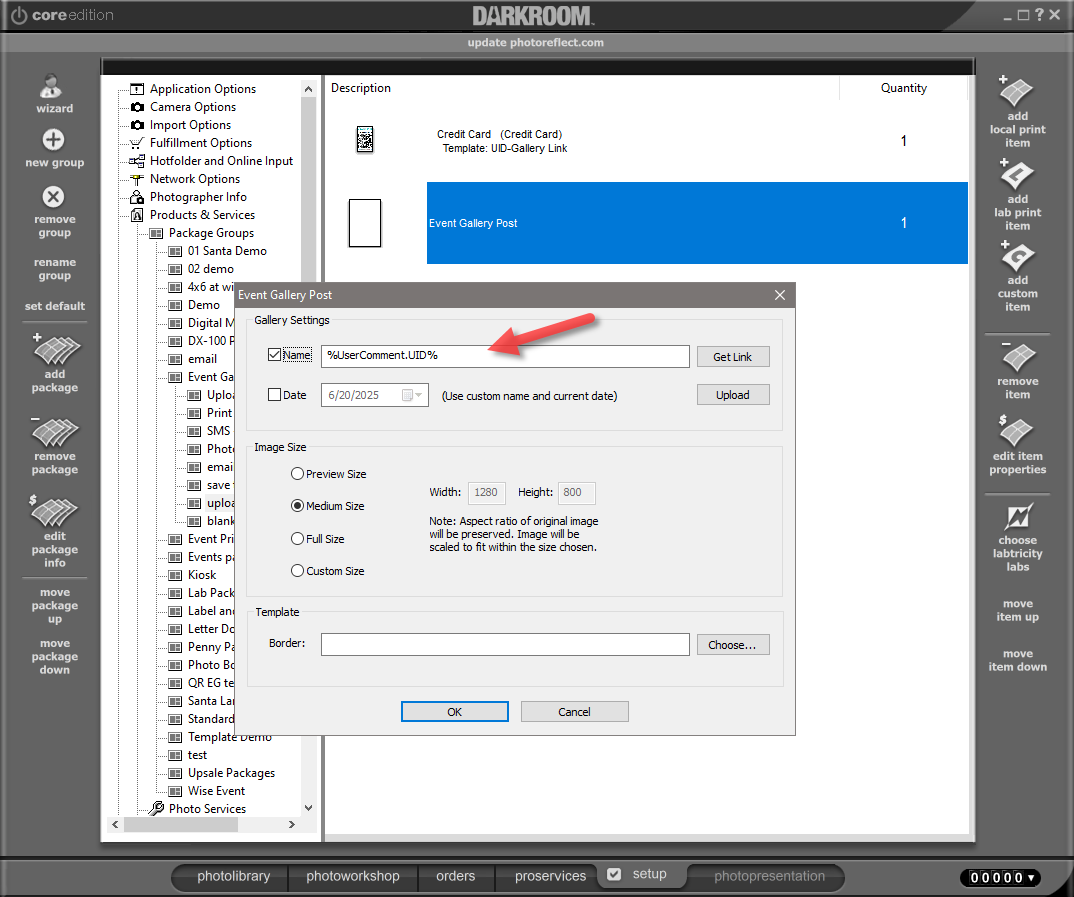Click the Cancel button

(x=574, y=712)
